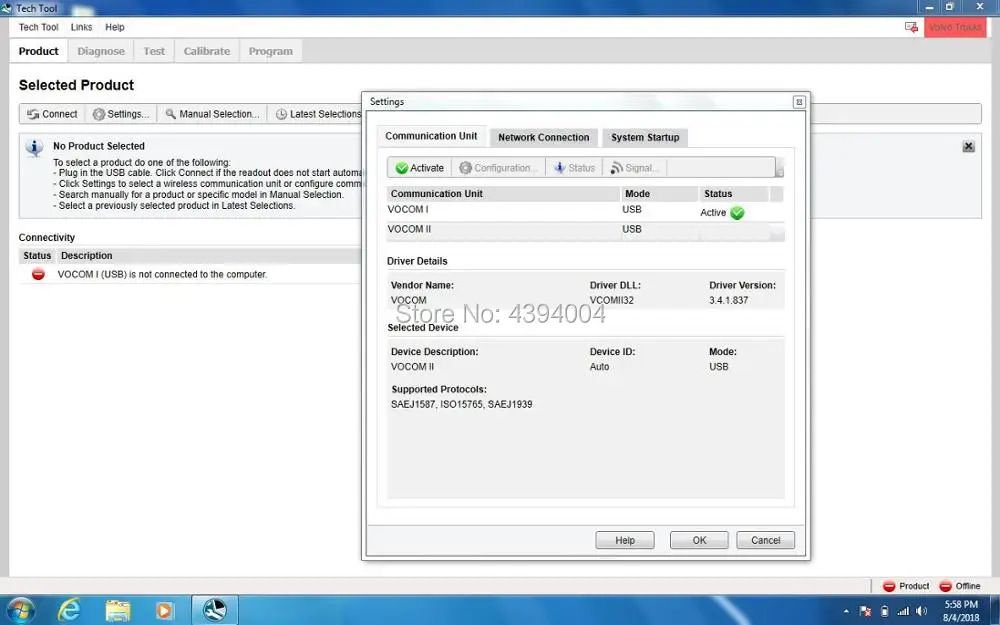1000x625 pixels.
Task: Switch to the Test tab
Action: (154, 51)
